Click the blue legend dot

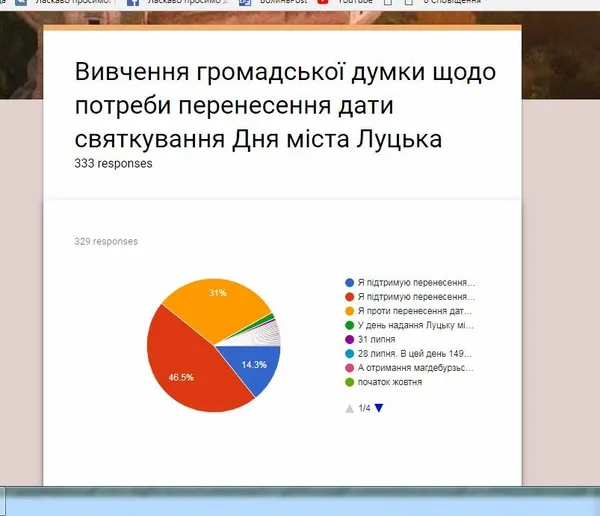click(349, 283)
